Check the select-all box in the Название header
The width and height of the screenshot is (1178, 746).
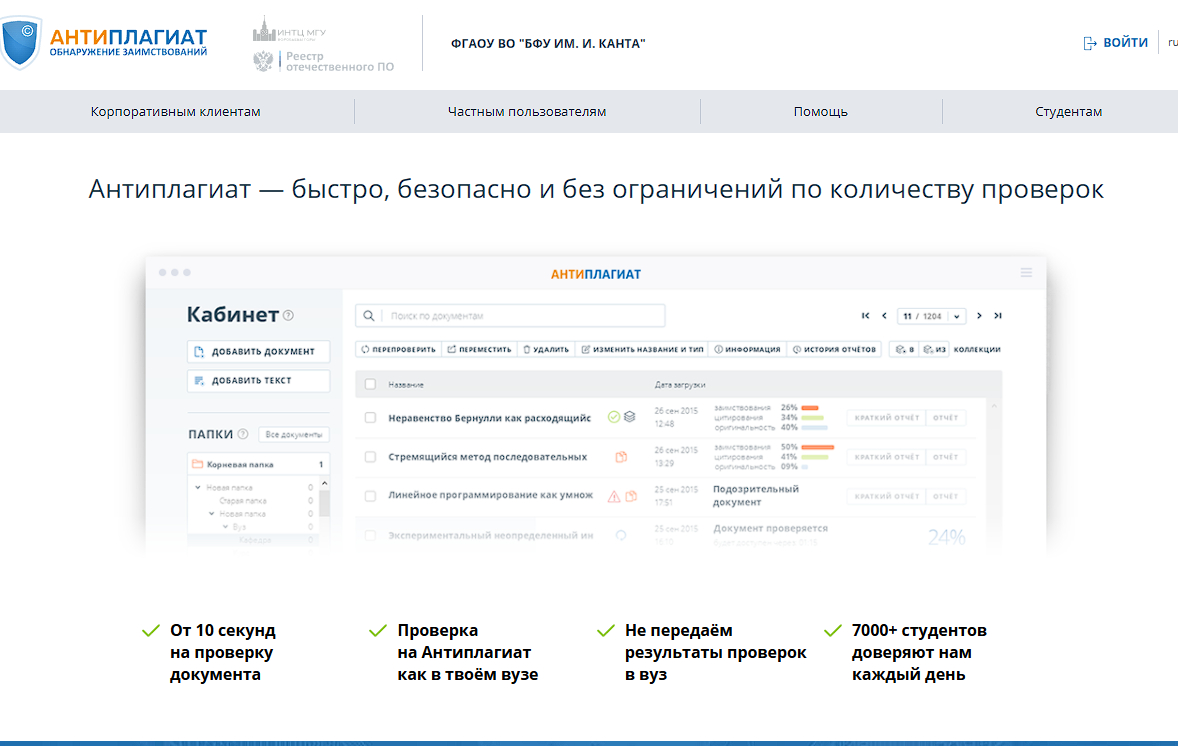tap(369, 384)
